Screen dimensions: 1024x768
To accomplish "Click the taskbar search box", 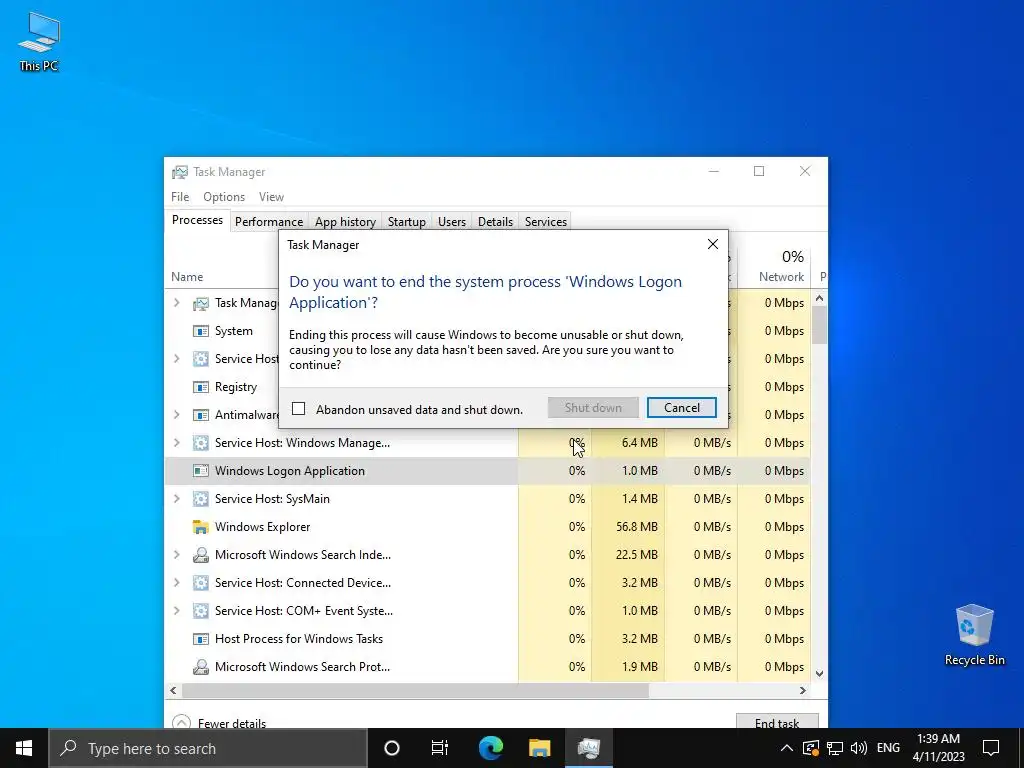I will pyautogui.click(x=208, y=748).
